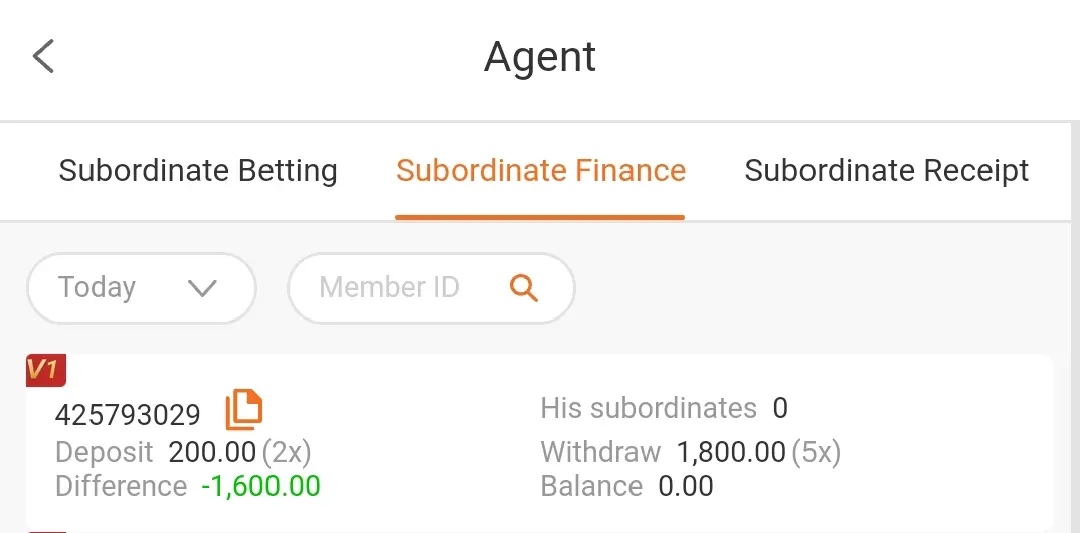Tap the Agent page title
Image resolution: width=1080 pixels, height=533 pixels.
(539, 56)
